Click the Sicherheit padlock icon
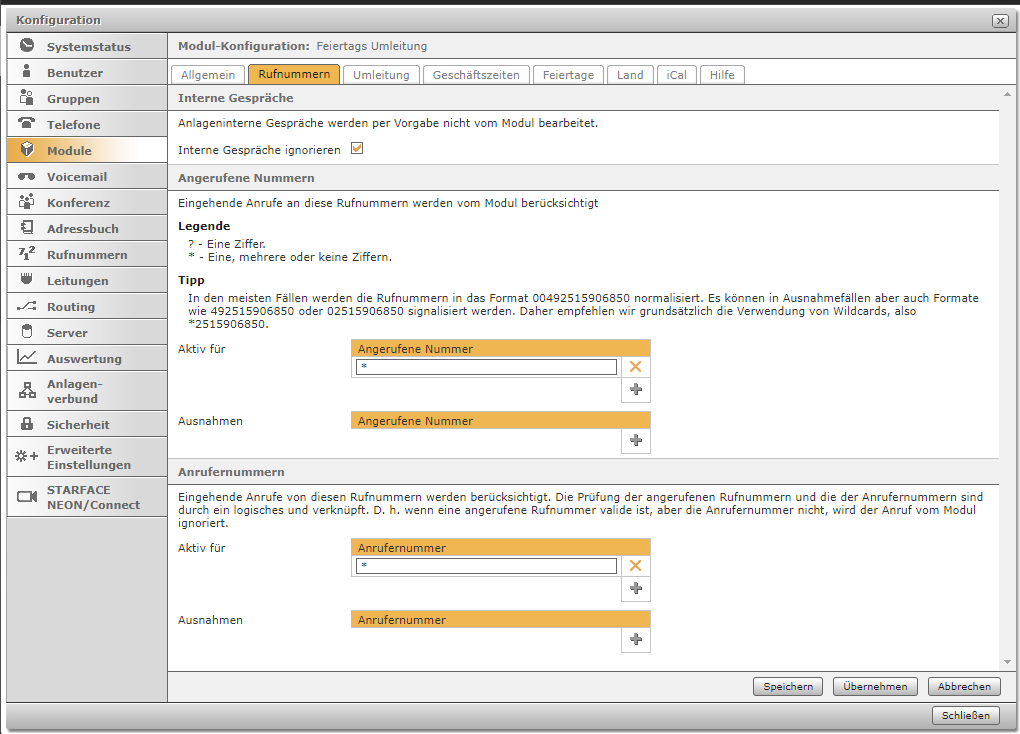The width and height of the screenshot is (1020, 734). click(27, 424)
